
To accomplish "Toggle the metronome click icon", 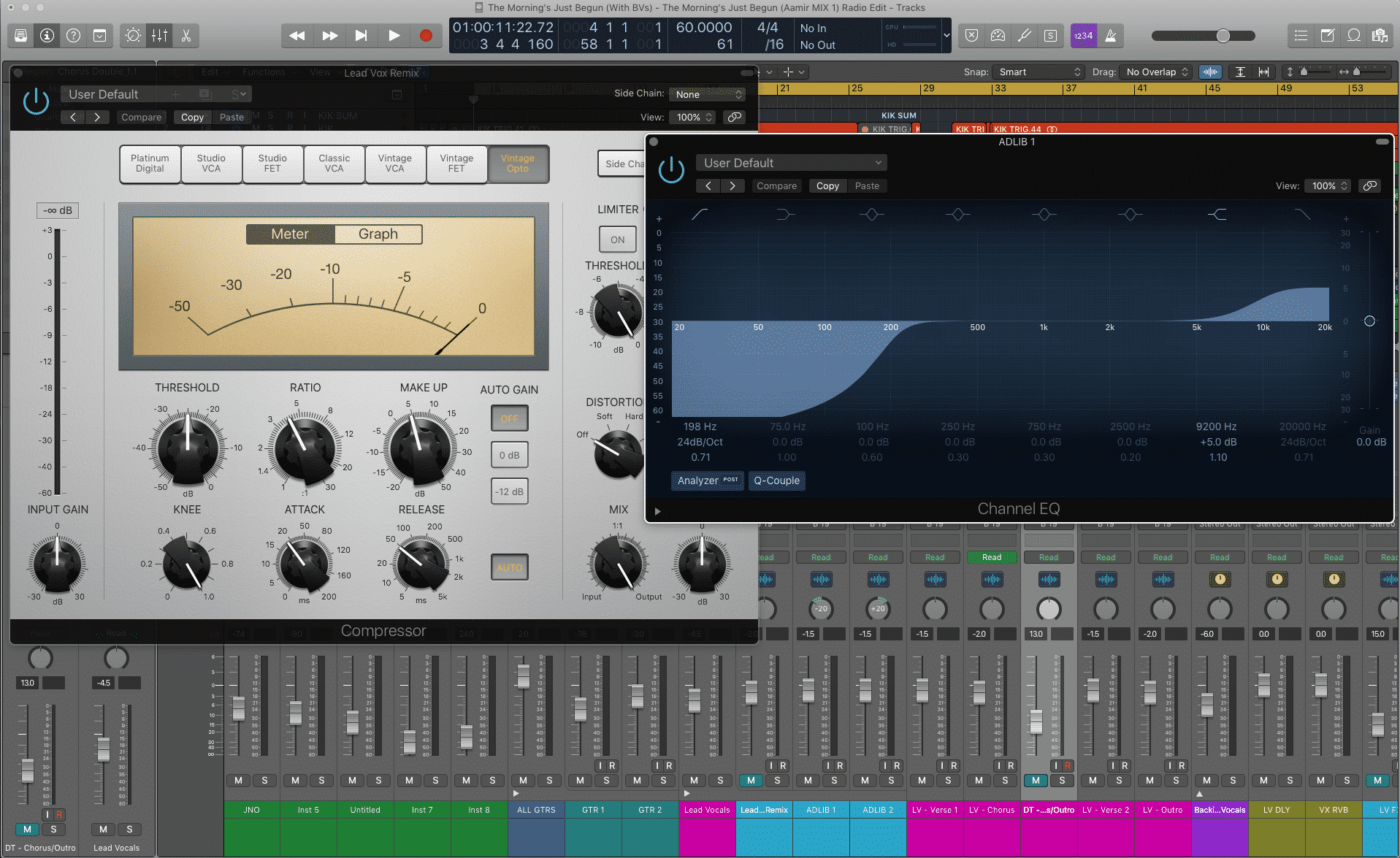I will (1111, 35).
